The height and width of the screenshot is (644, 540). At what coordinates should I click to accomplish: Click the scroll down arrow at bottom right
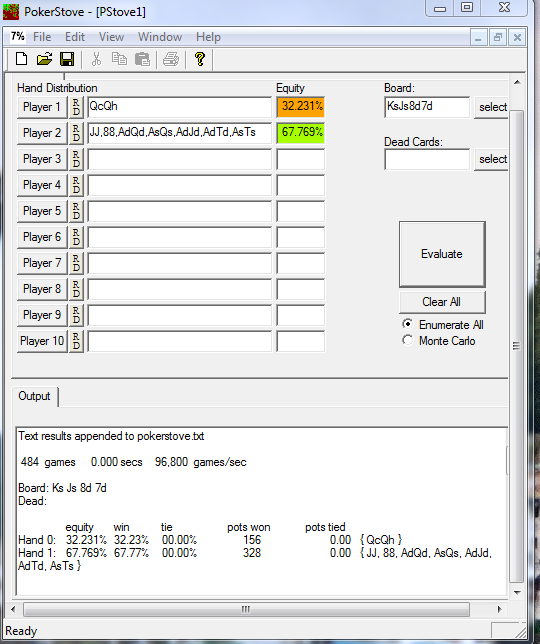(517, 592)
